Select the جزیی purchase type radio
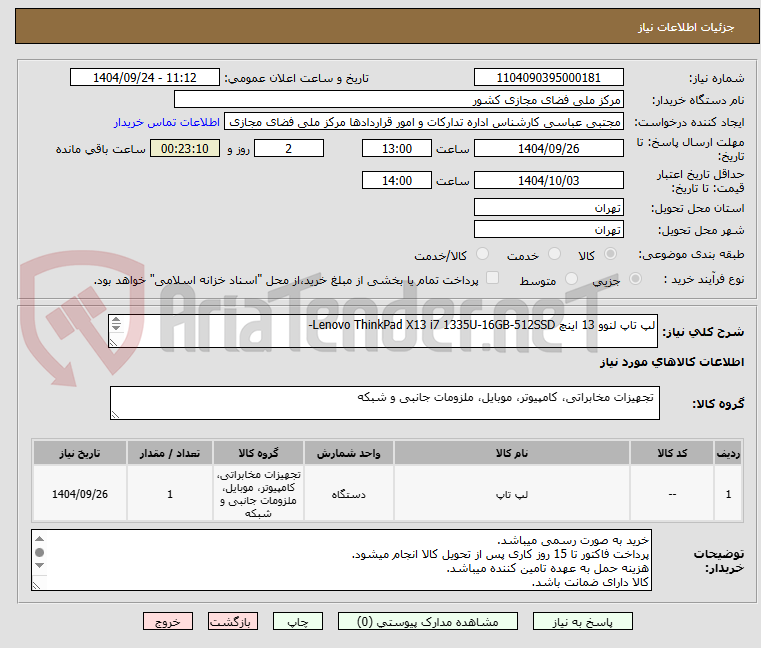This screenshot has height=648, width=761. click(635, 279)
